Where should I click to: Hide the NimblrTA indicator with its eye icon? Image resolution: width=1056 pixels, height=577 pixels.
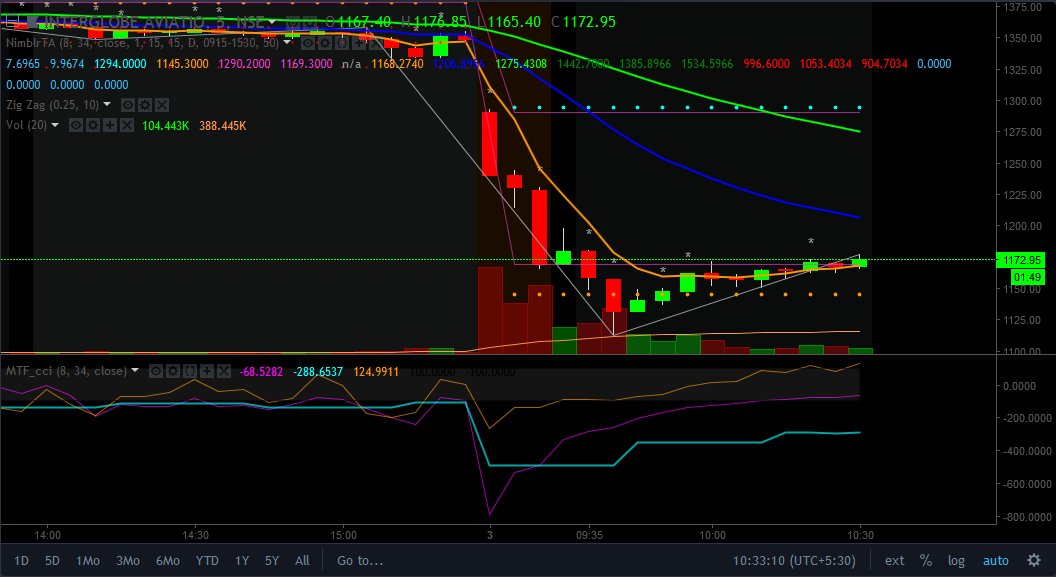pyautogui.click(x=308, y=43)
